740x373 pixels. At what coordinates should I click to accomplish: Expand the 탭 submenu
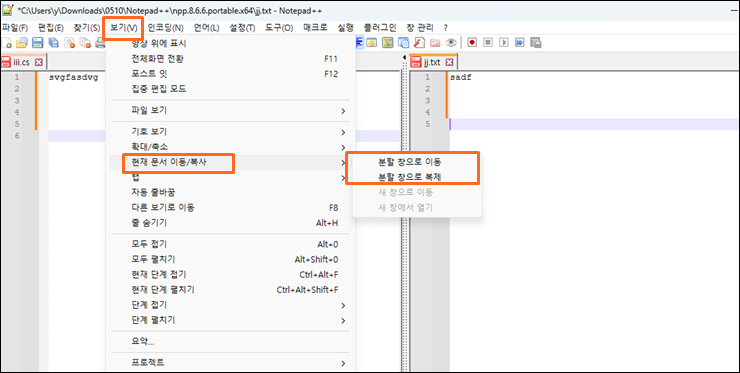pos(230,178)
